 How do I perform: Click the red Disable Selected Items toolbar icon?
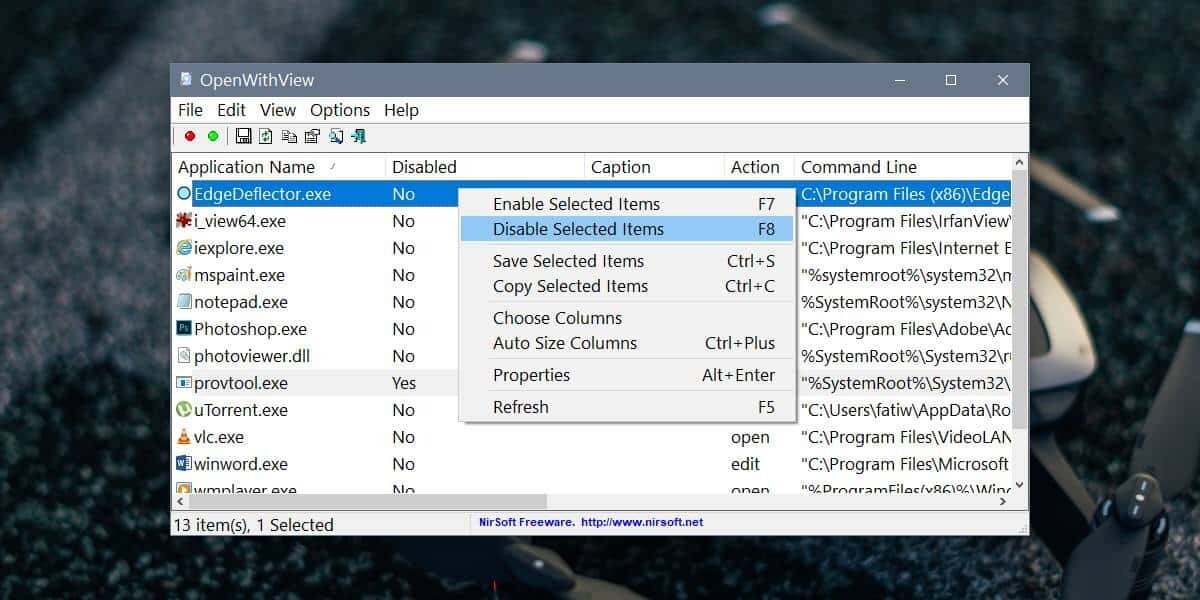click(190, 136)
